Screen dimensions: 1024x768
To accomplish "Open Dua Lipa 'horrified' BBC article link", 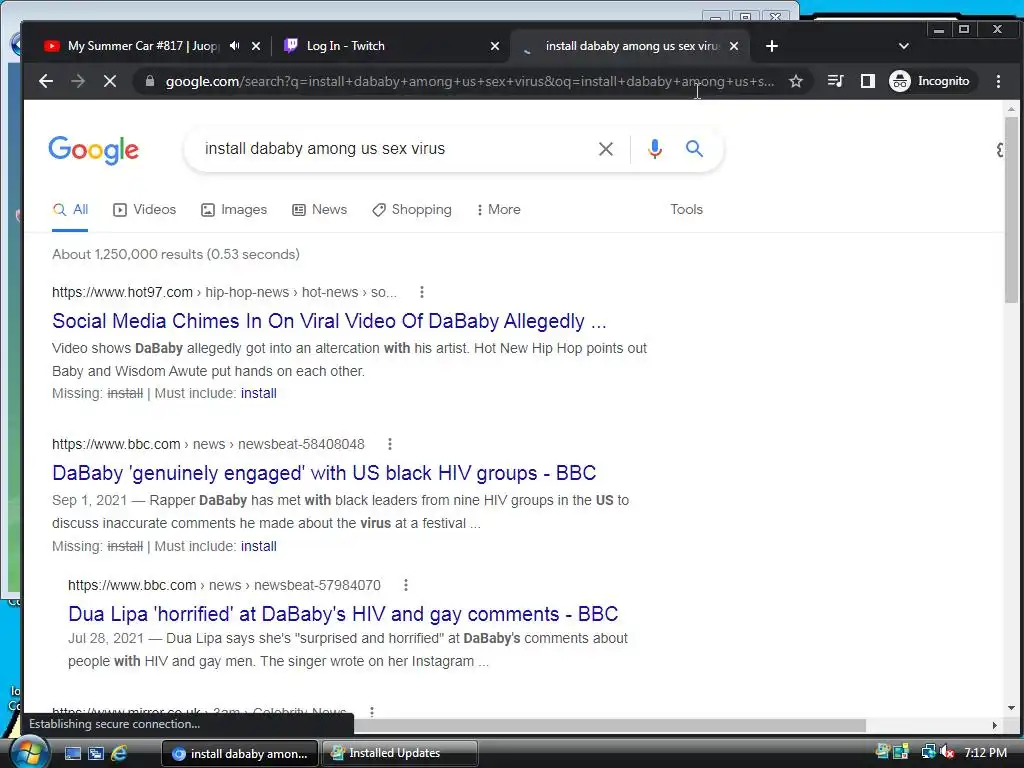I will (x=343, y=614).
